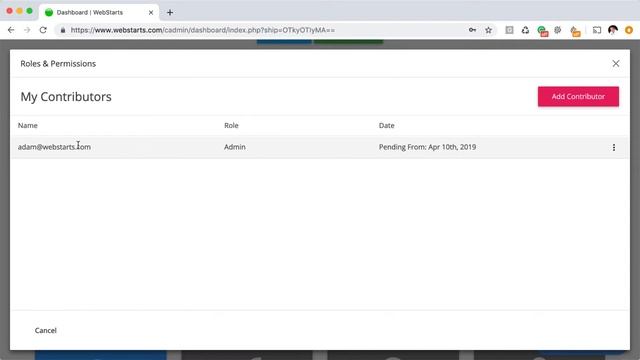Click Pending From: Apr 10th, 2019 text
Image resolution: width=640 pixels, height=360 pixels.
tap(427, 147)
